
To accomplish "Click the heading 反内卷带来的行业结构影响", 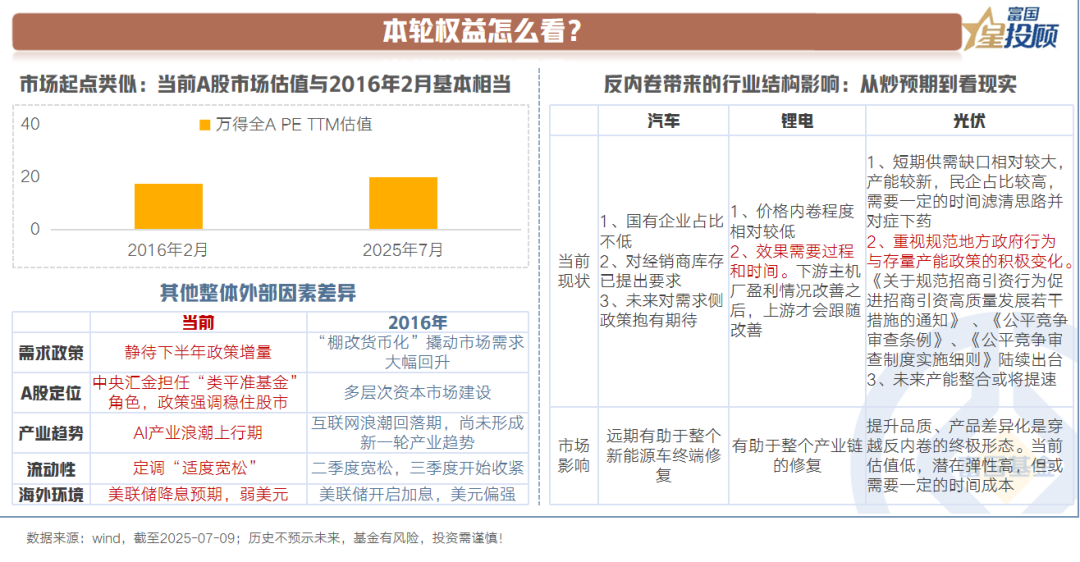I will pos(810,85).
